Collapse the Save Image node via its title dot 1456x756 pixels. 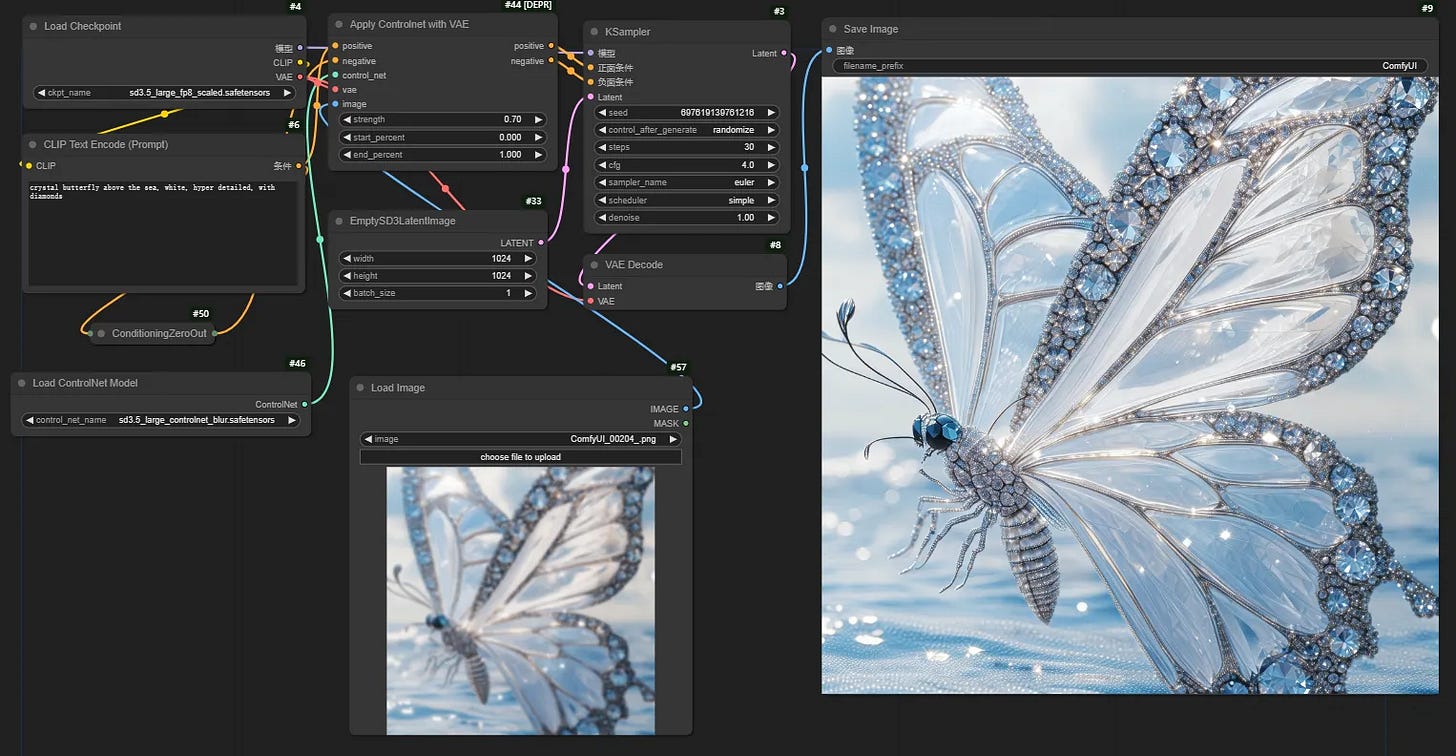[835, 28]
